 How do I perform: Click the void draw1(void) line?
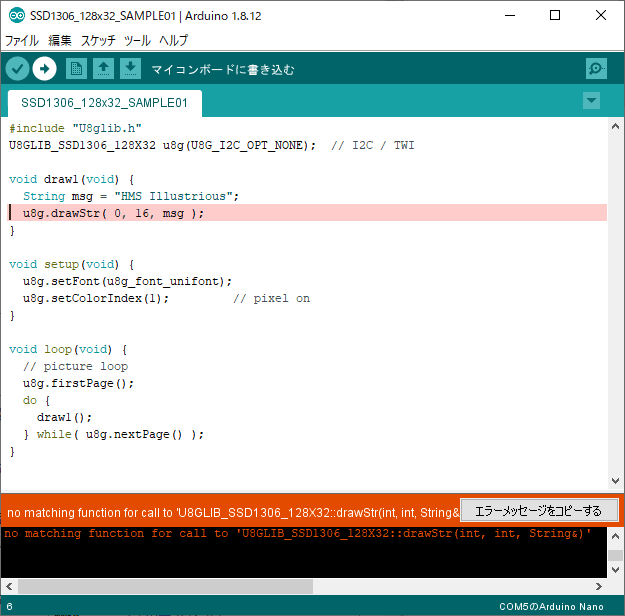(72, 179)
